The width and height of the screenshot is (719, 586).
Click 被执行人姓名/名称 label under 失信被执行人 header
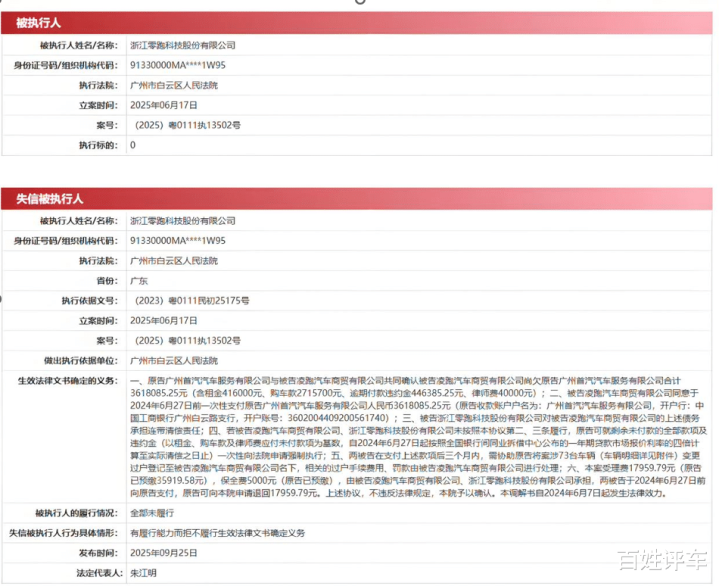pos(79,221)
